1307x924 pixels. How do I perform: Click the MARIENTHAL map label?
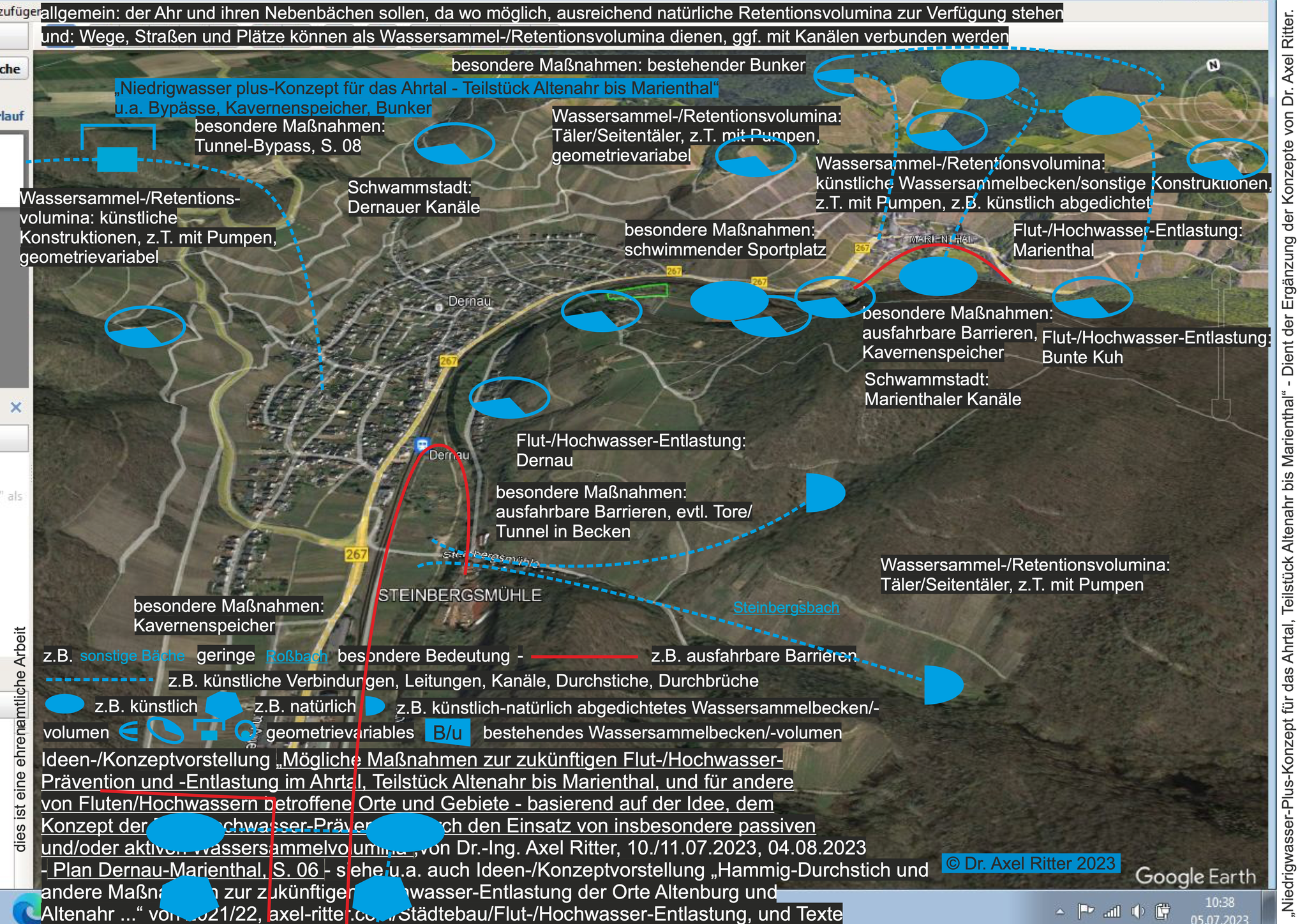(941, 239)
